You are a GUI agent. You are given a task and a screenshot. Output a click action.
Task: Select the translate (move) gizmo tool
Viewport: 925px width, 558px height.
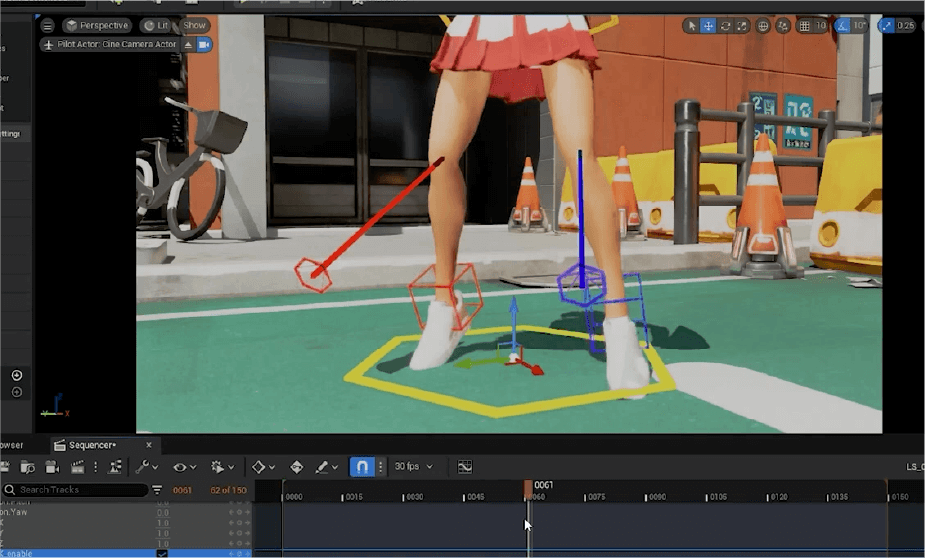click(x=708, y=26)
